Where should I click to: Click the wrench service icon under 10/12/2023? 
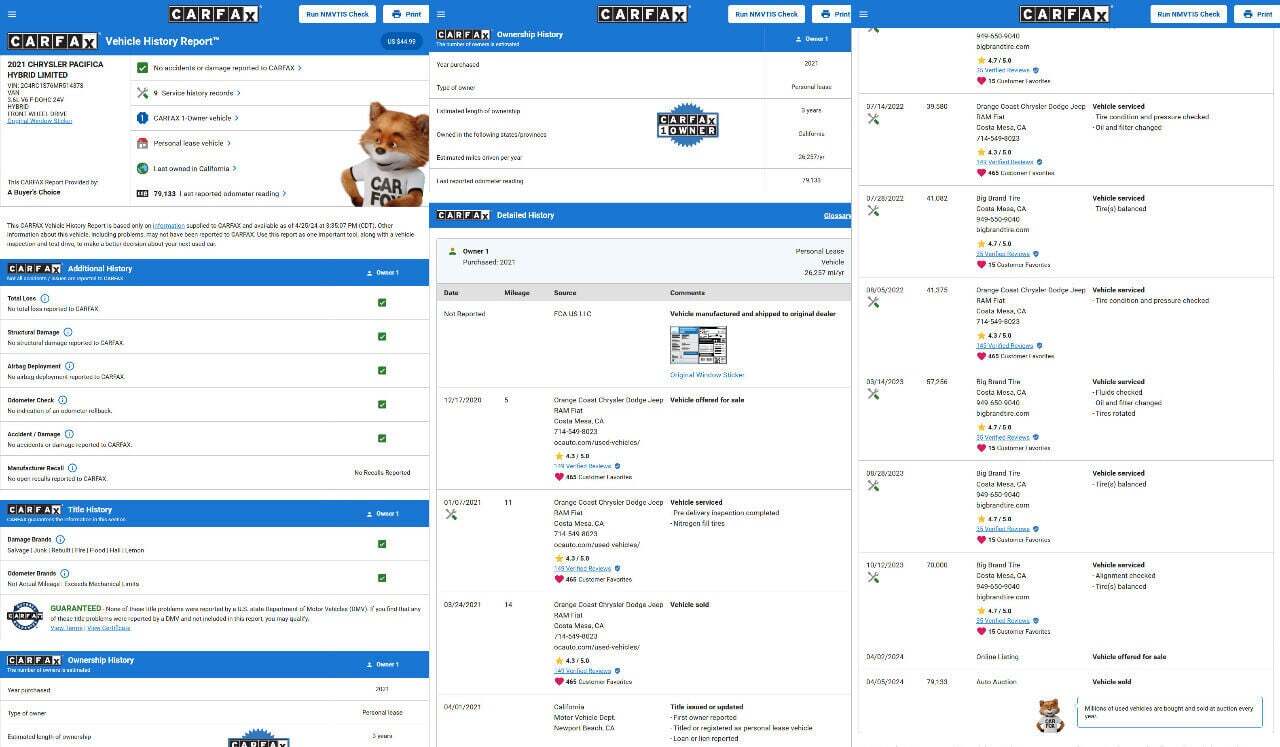click(x=873, y=578)
